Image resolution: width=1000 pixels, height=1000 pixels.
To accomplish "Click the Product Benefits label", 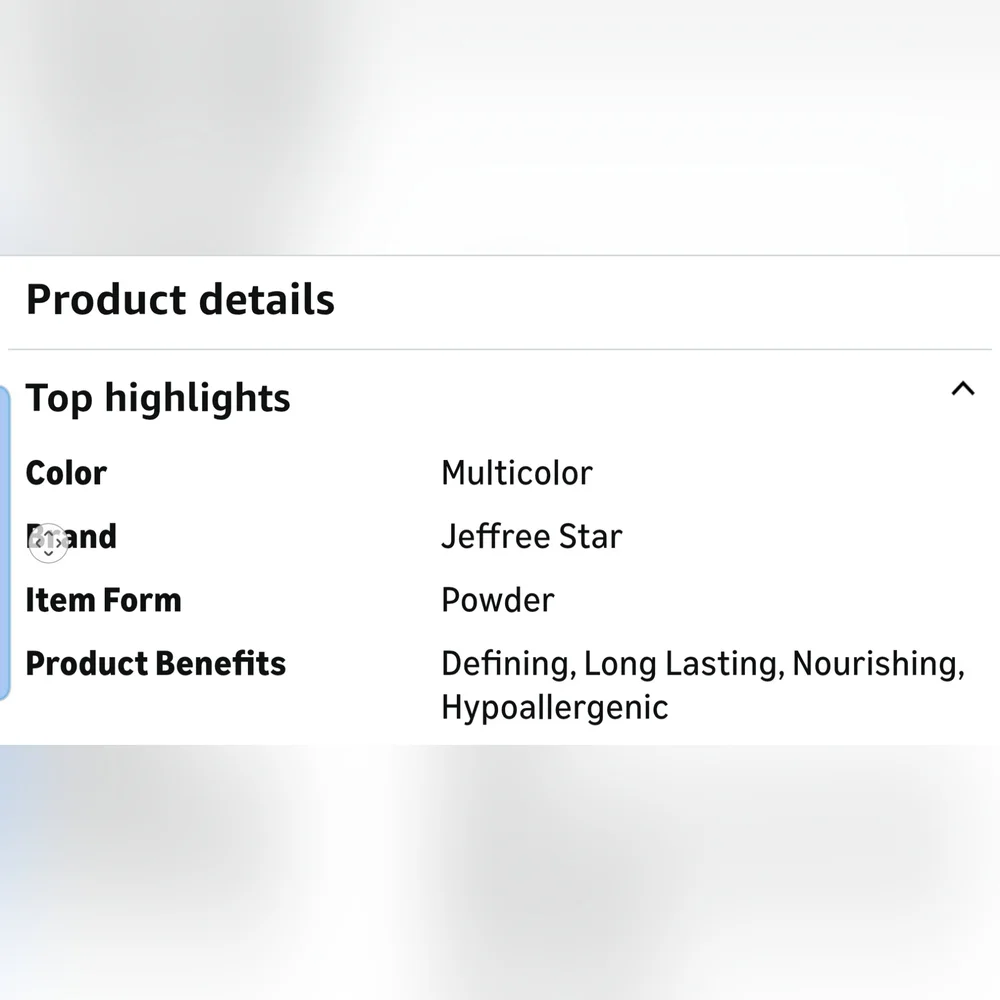I will pyautogui.click(x=155, y=664).
